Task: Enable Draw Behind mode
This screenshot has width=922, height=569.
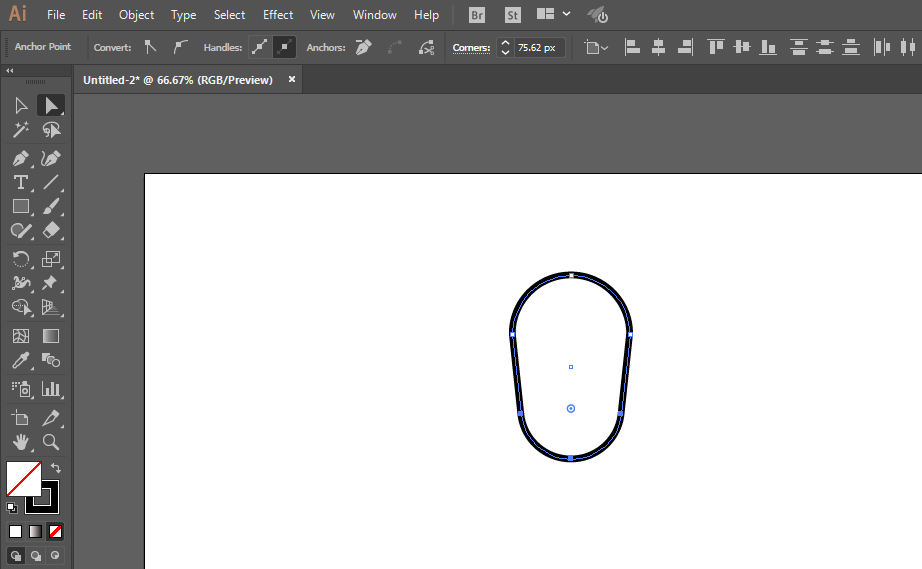Action: [x=36, y=555]
